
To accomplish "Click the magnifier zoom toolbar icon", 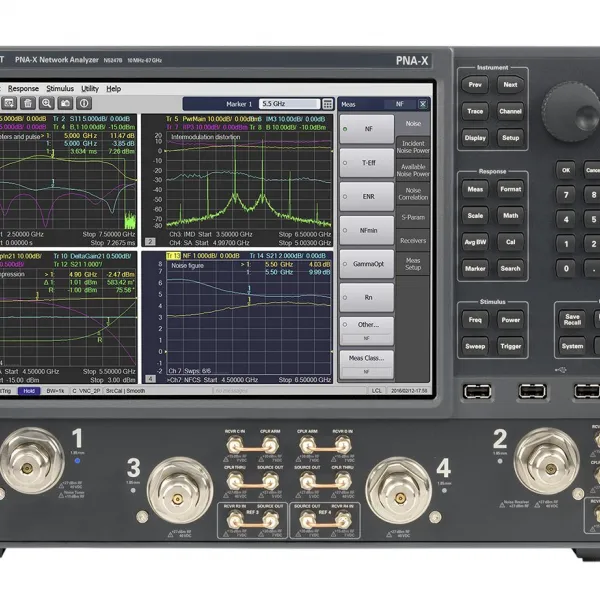I will point(47,103).
